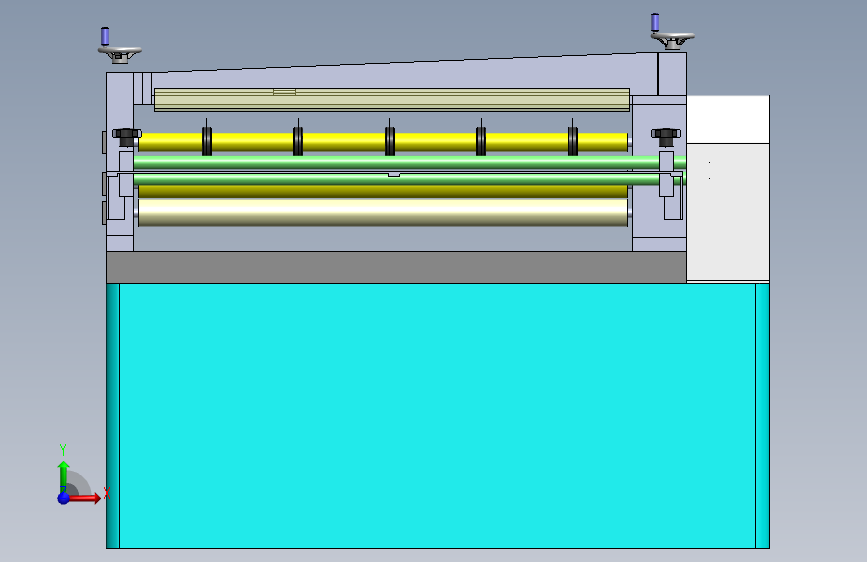The height and width of the screenshot is (562, 867).
Task: Select the large cream-colored bottom roller
Action: pos(383,212)
